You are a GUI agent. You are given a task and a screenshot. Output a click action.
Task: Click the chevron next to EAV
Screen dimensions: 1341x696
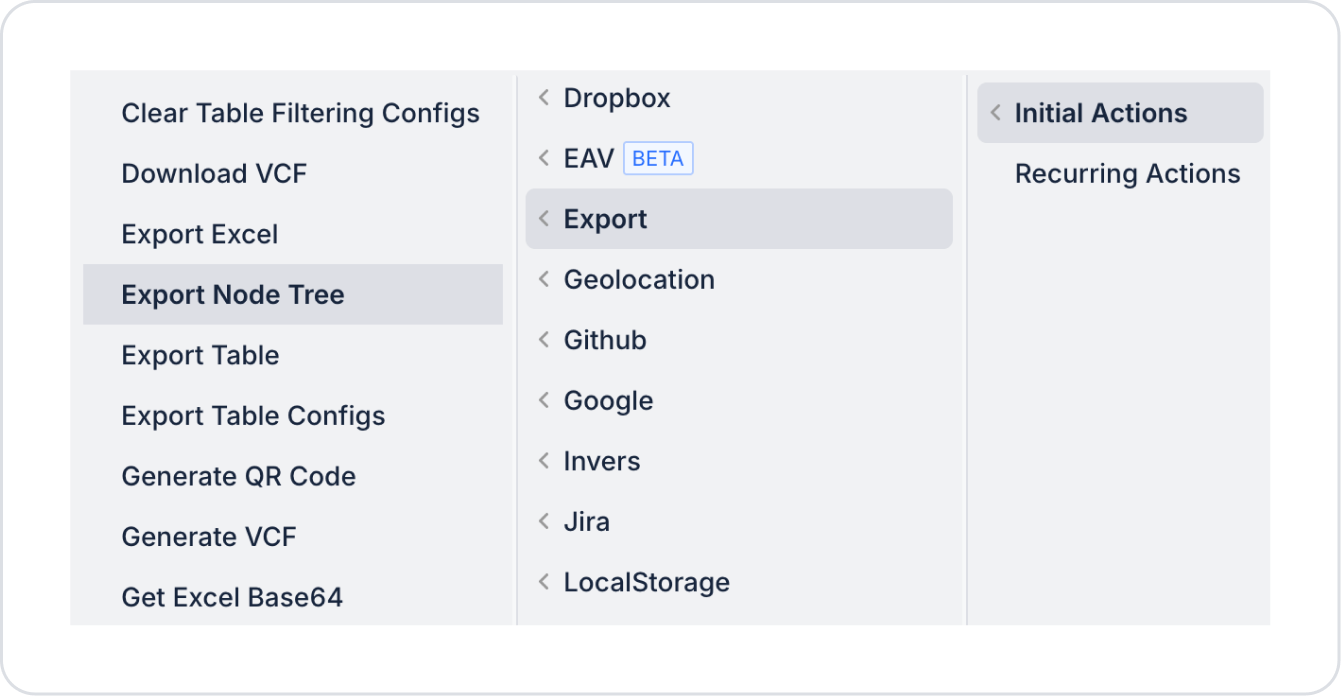544,158
